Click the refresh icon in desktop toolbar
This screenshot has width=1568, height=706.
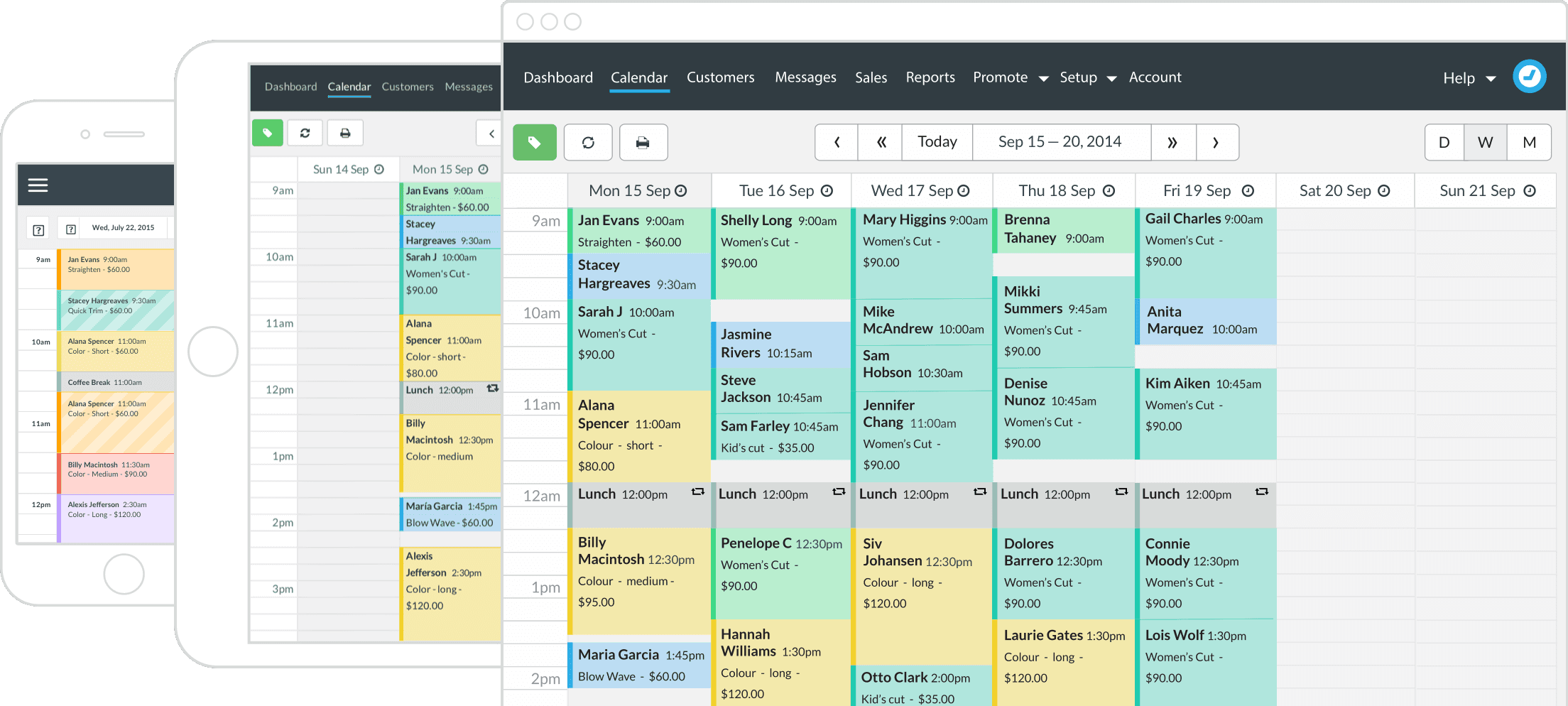pos(588,142)
